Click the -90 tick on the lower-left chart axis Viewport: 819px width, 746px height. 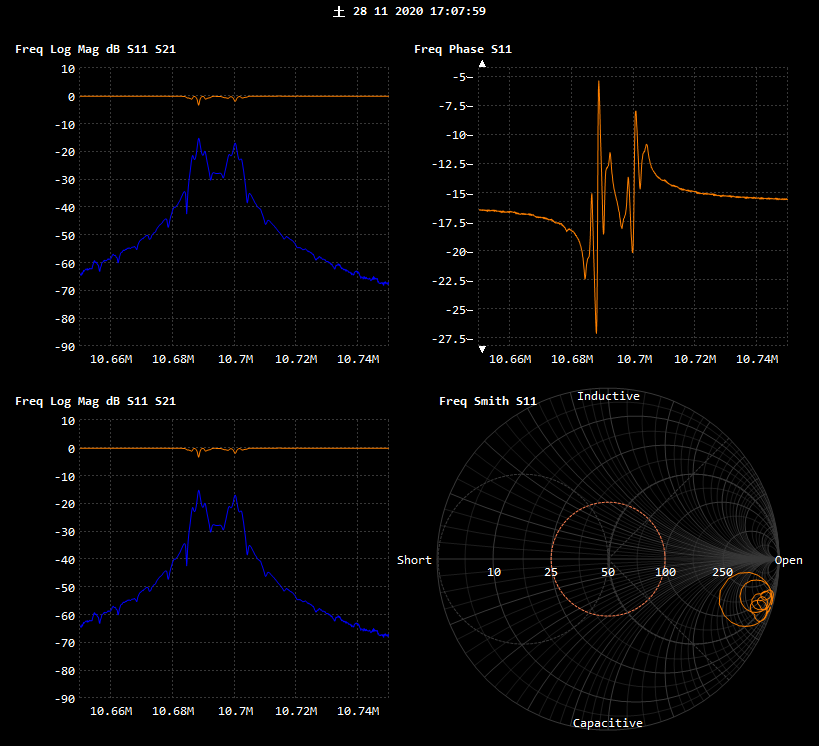[x=65, y=699]
